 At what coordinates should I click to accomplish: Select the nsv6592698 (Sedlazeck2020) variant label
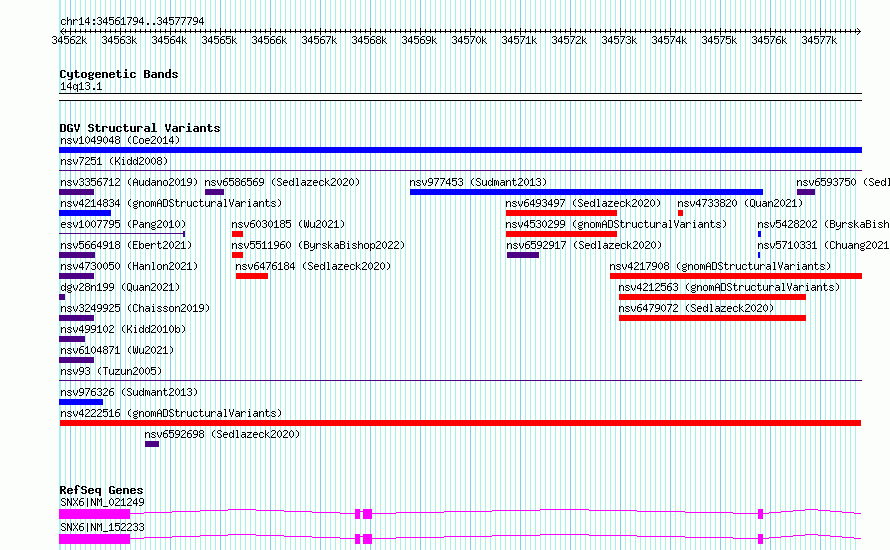(222, 434)
